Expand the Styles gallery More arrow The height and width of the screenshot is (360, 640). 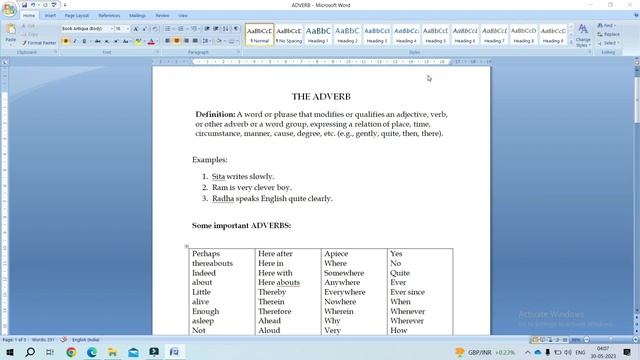point(571,42)
